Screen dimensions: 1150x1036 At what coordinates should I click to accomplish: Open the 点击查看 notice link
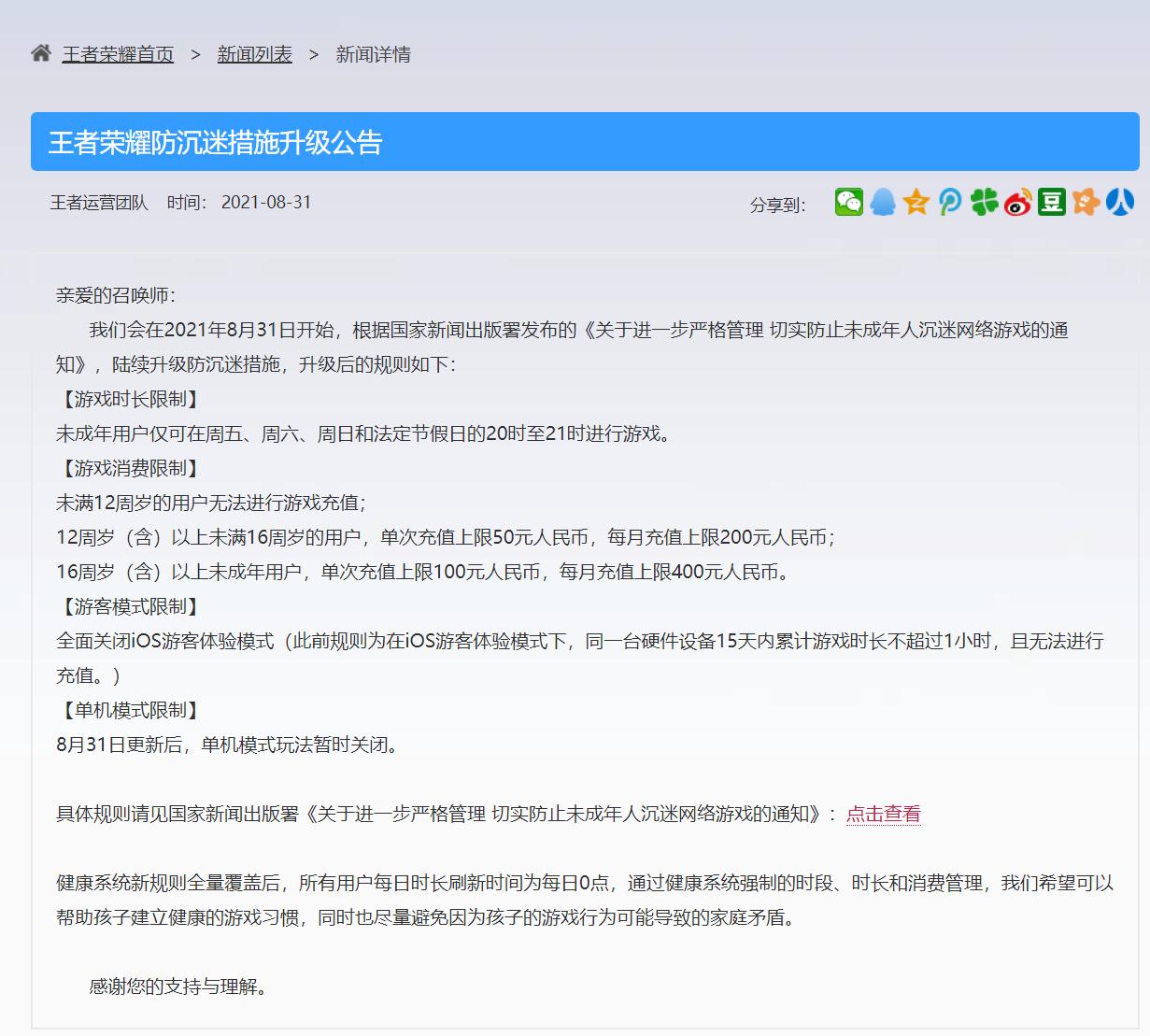point(882,814)
